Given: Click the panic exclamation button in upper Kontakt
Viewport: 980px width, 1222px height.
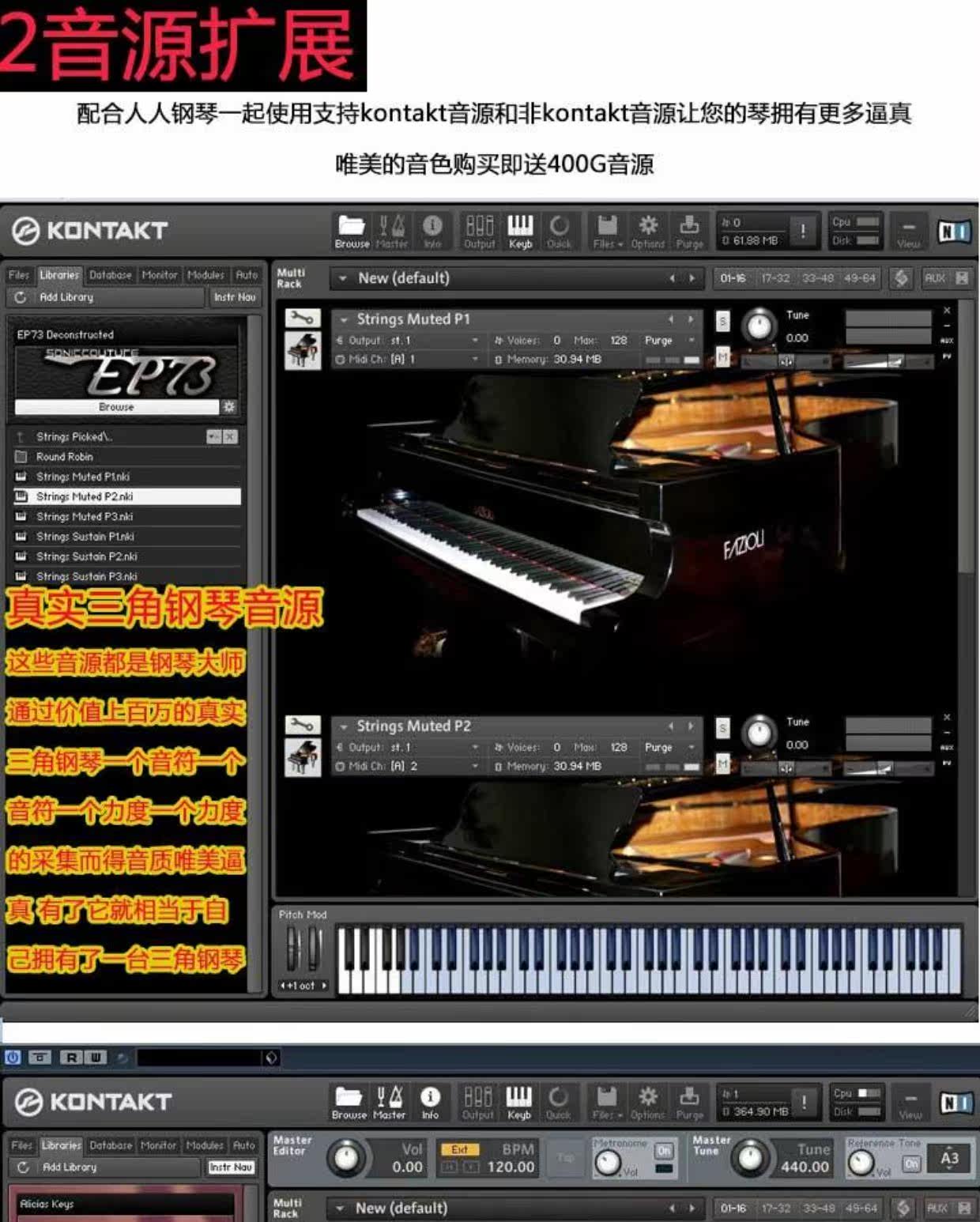Looking at the screenshot, I should point(803,231).
